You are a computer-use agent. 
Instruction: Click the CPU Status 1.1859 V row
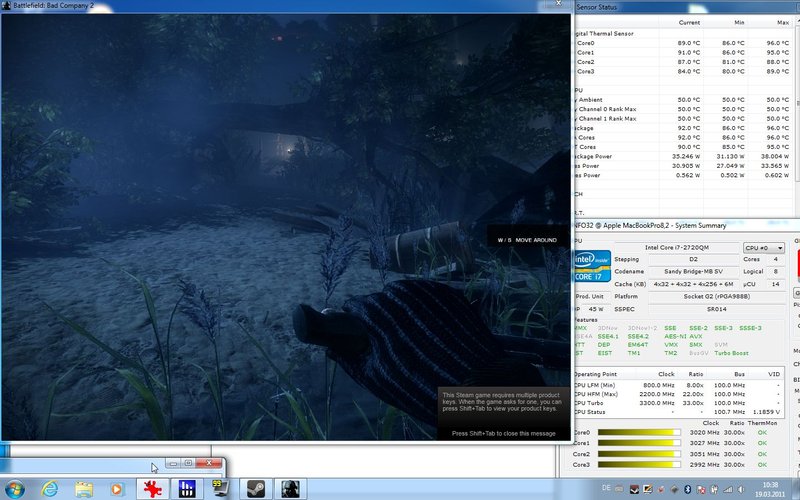pos(679,412)
